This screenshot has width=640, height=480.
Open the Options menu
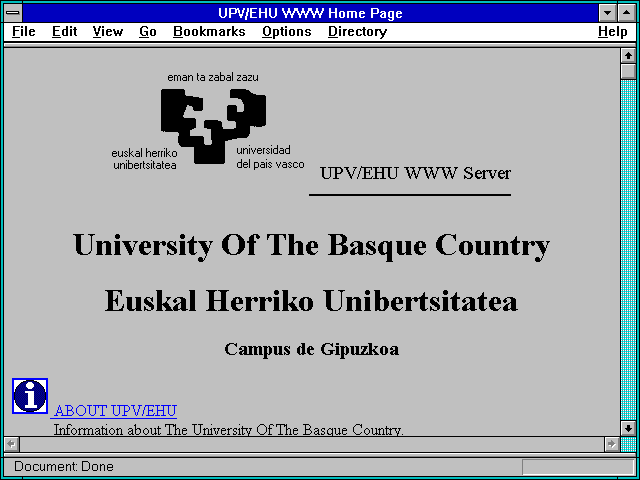(x=287, y=32)
